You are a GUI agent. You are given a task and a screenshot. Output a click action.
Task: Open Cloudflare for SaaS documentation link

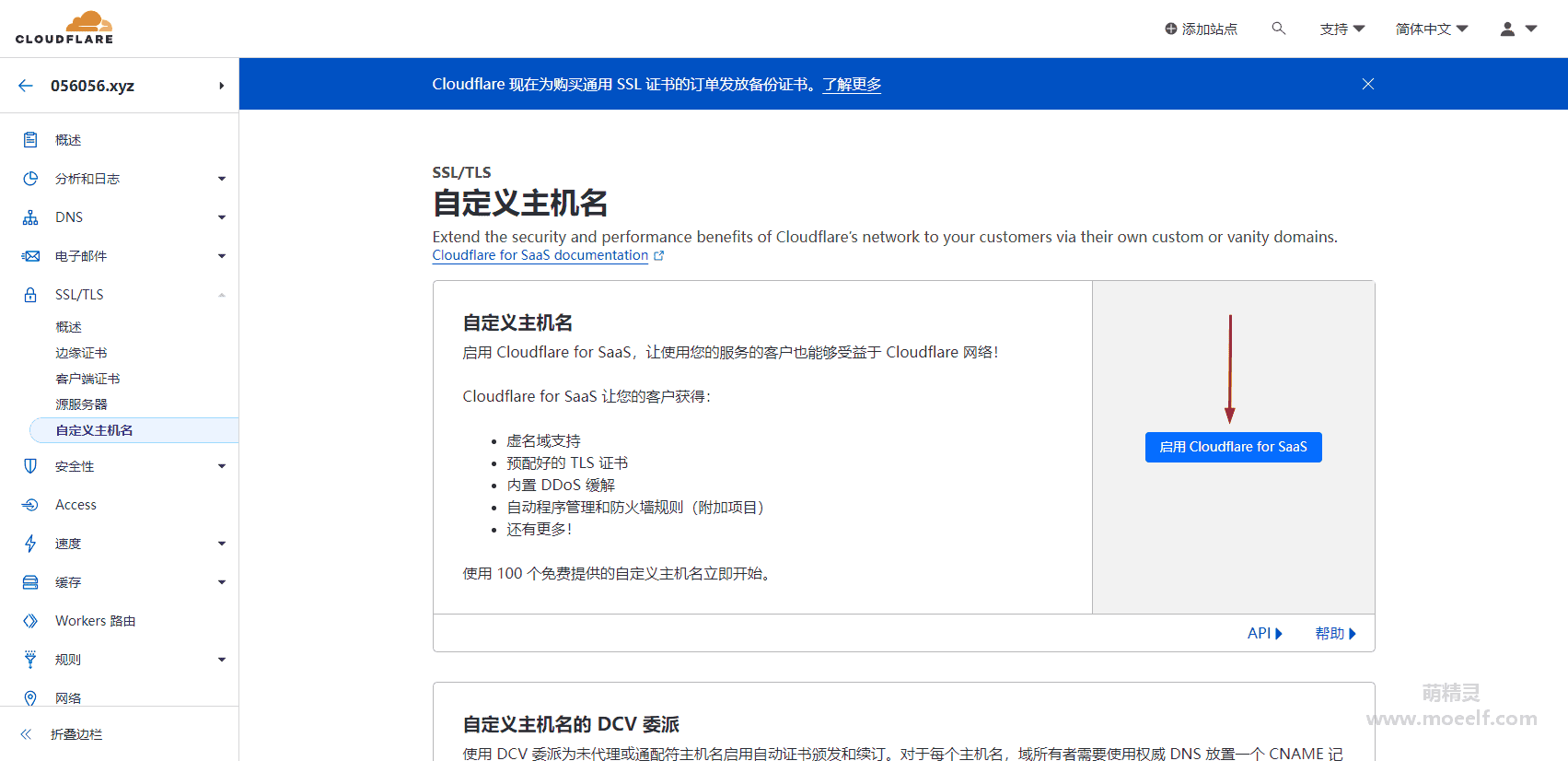(540, 255)
